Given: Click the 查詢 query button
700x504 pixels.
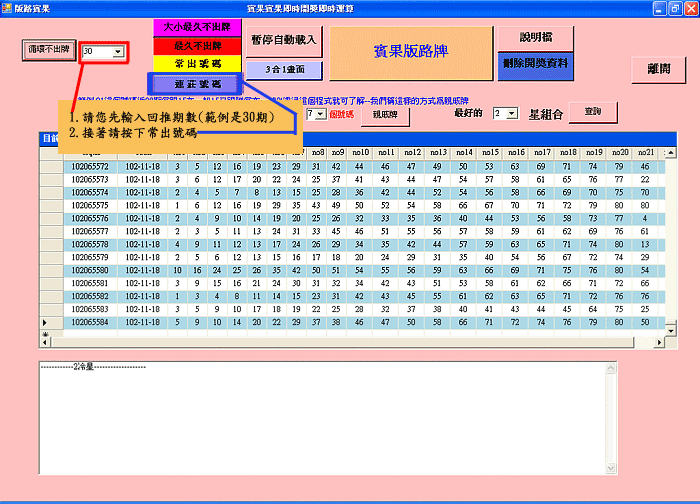Looking at the screenshot, I should click(x=592, y=111).
